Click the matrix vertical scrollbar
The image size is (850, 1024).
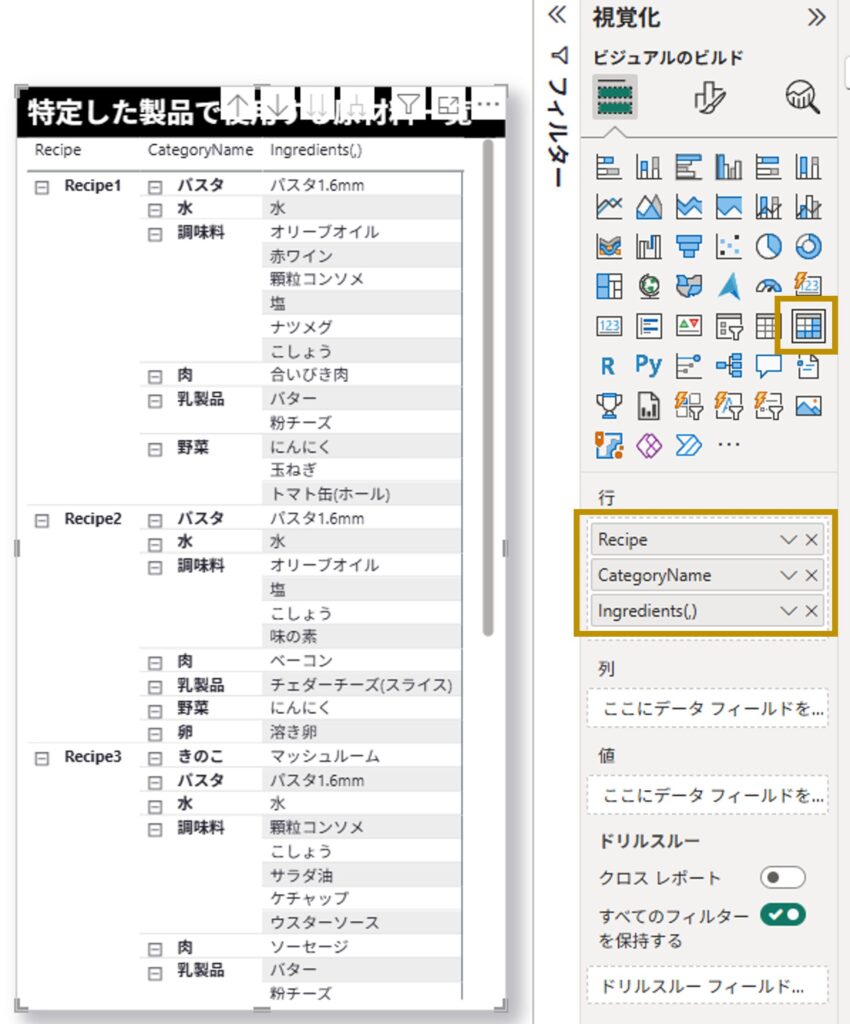[488, 390]
